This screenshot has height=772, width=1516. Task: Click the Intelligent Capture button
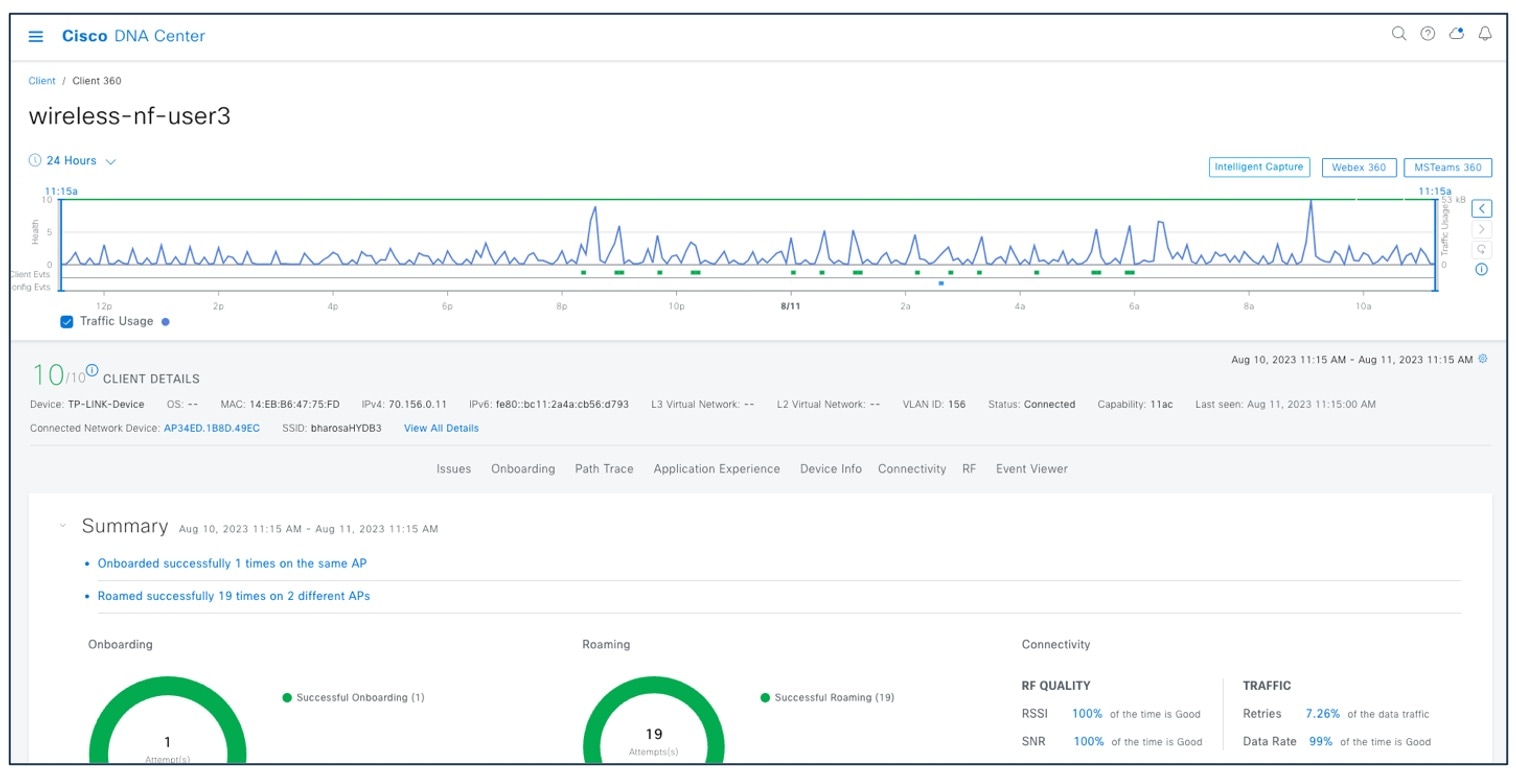tap(1259, 167)
